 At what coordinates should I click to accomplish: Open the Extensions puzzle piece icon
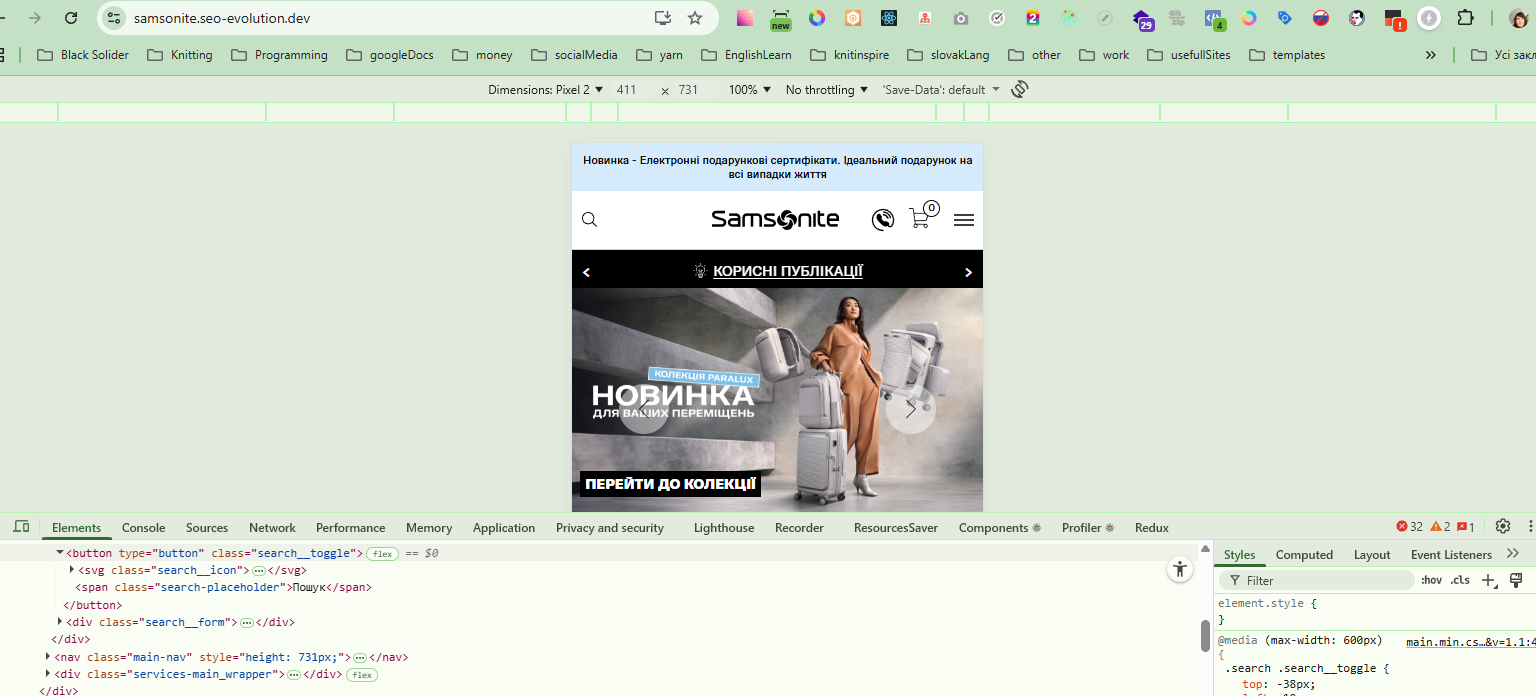[x=1466, y=18]
